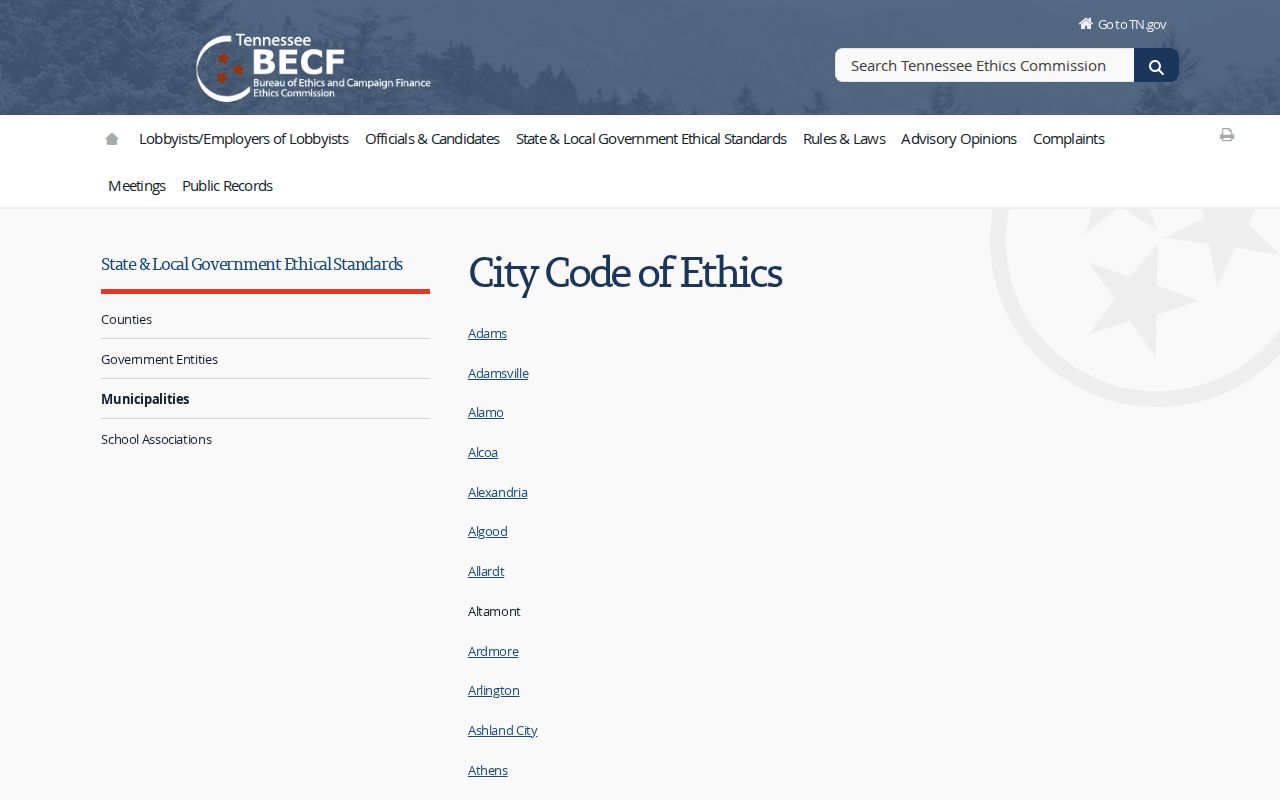Open the Algood city link
The width and height of the screenshot is (1280, 800).
[488, 531]
